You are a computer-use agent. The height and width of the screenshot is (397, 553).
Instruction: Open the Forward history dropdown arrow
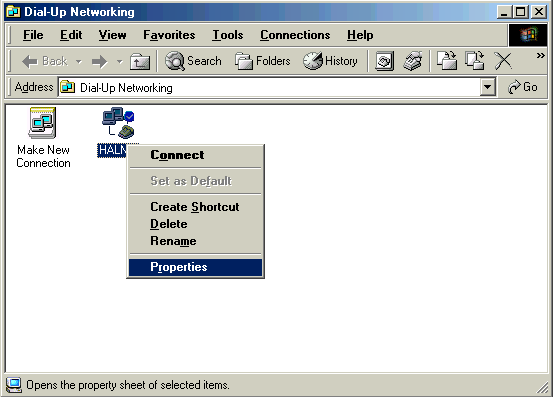(x=120, y=62)
